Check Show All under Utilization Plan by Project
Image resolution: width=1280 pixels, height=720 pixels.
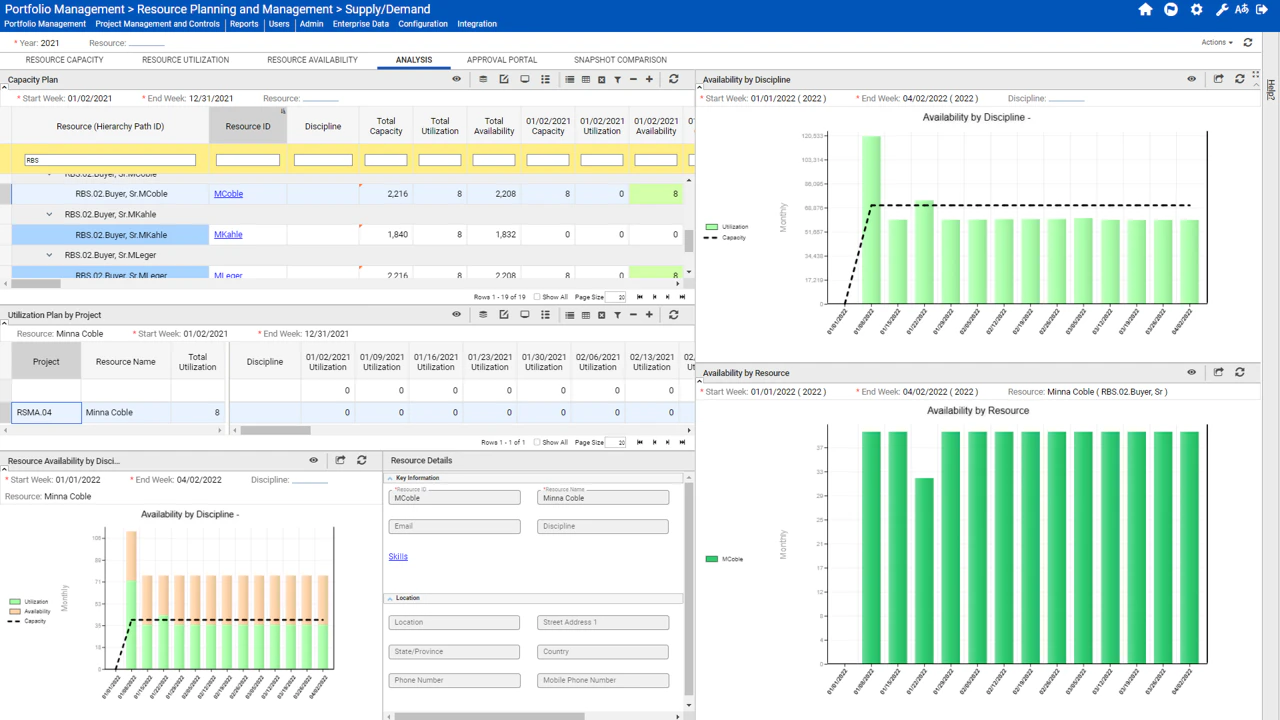[537, 441]
